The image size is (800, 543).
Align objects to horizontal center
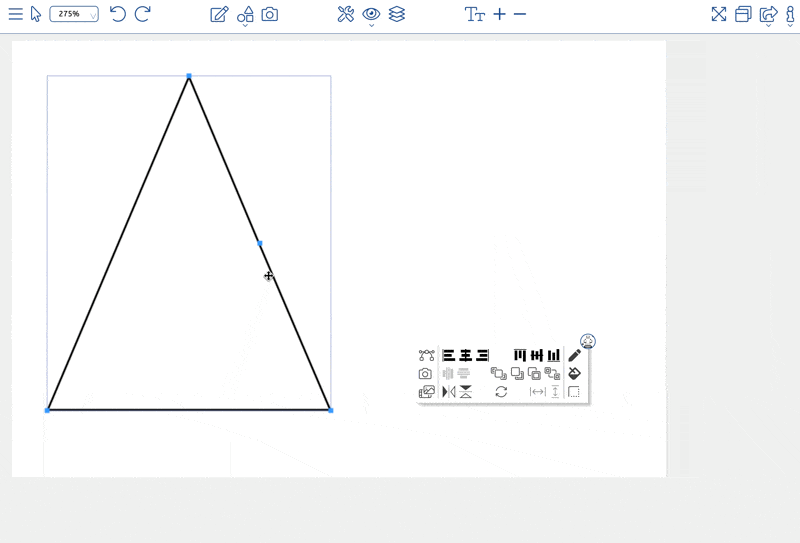pyautogui.click(x=466, y=355)
